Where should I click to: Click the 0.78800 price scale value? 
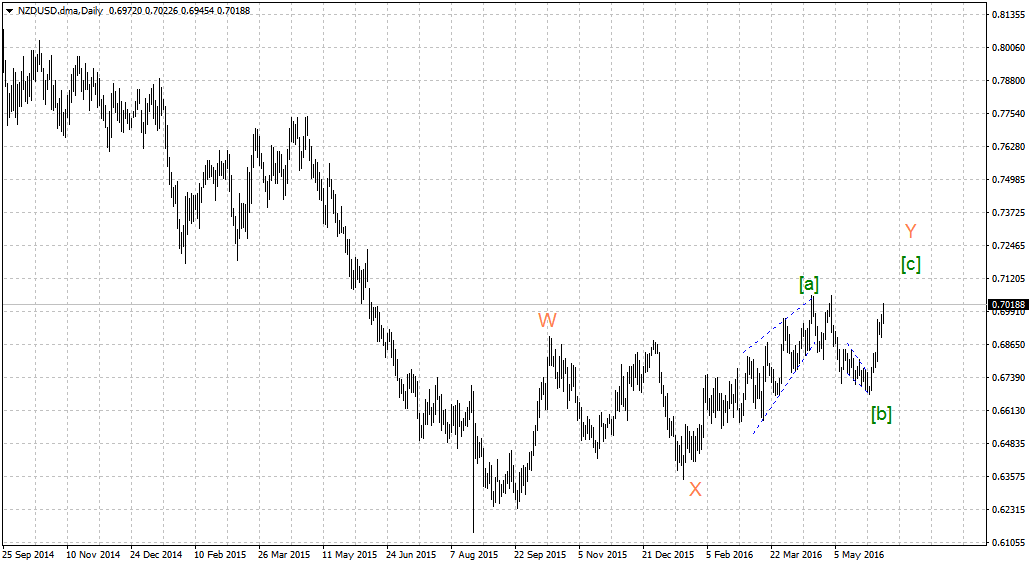pos(1009,81)
